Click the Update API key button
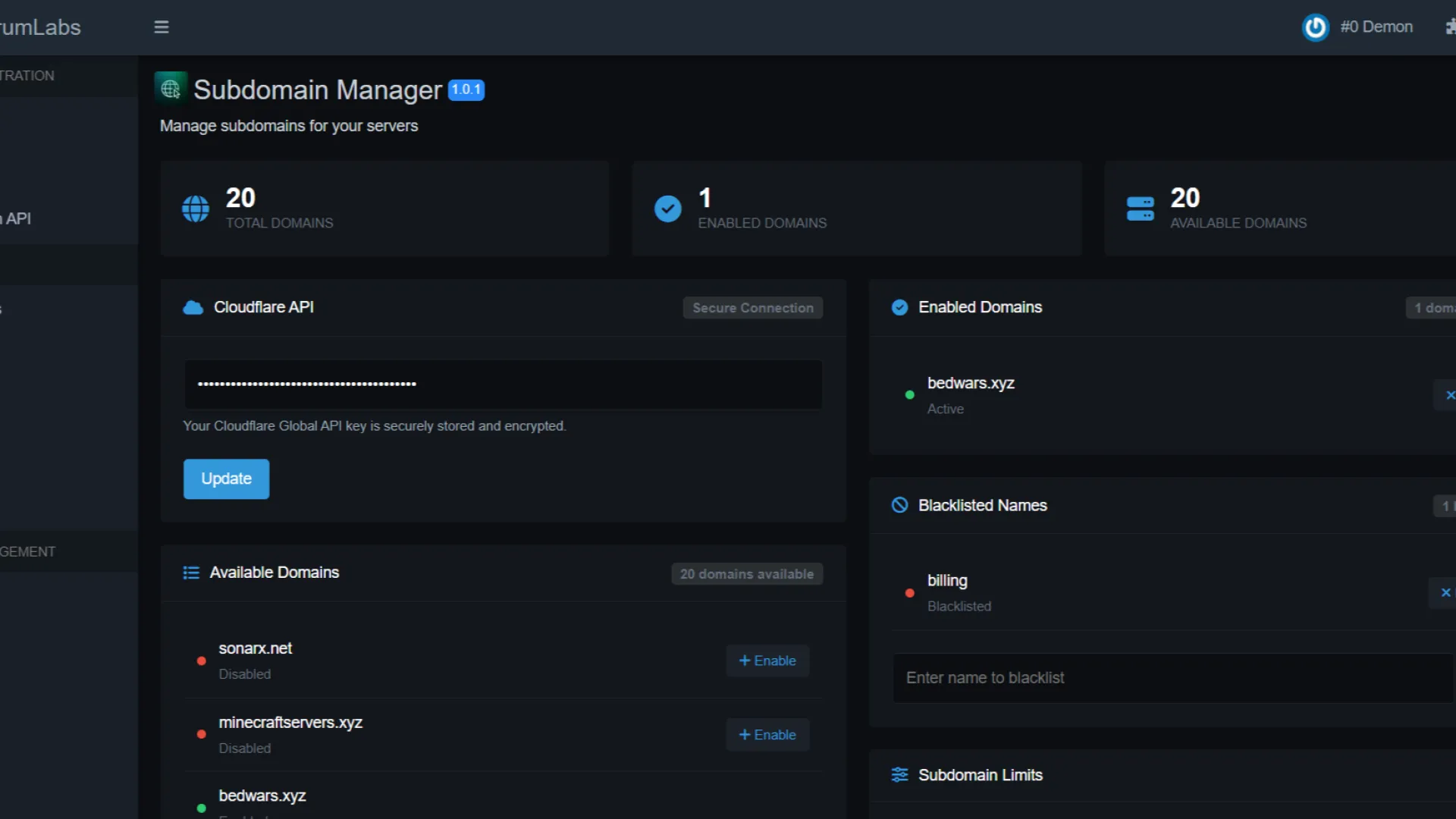 tap(226, 479)
